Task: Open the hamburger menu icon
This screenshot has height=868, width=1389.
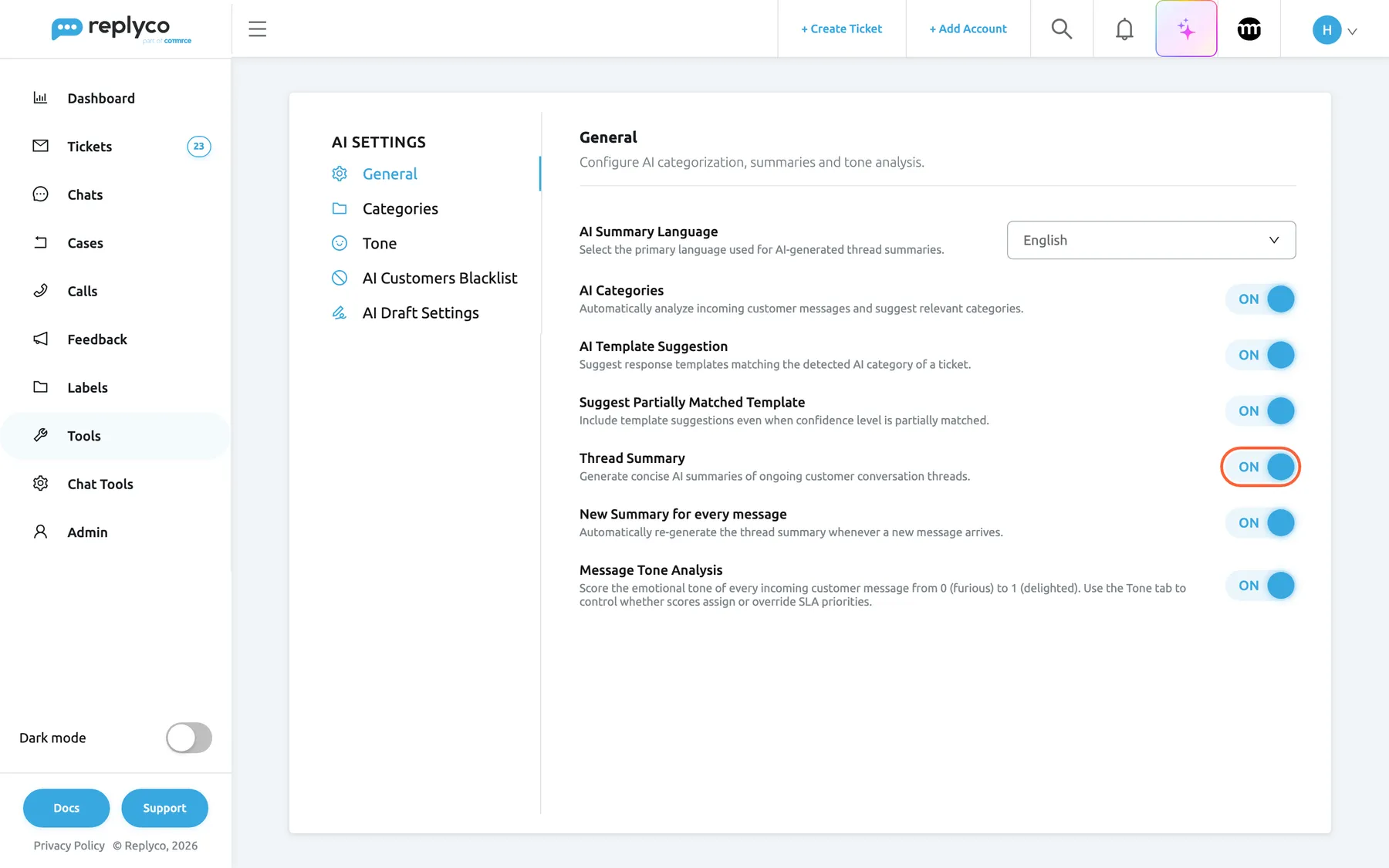Action: click(257, 29)
